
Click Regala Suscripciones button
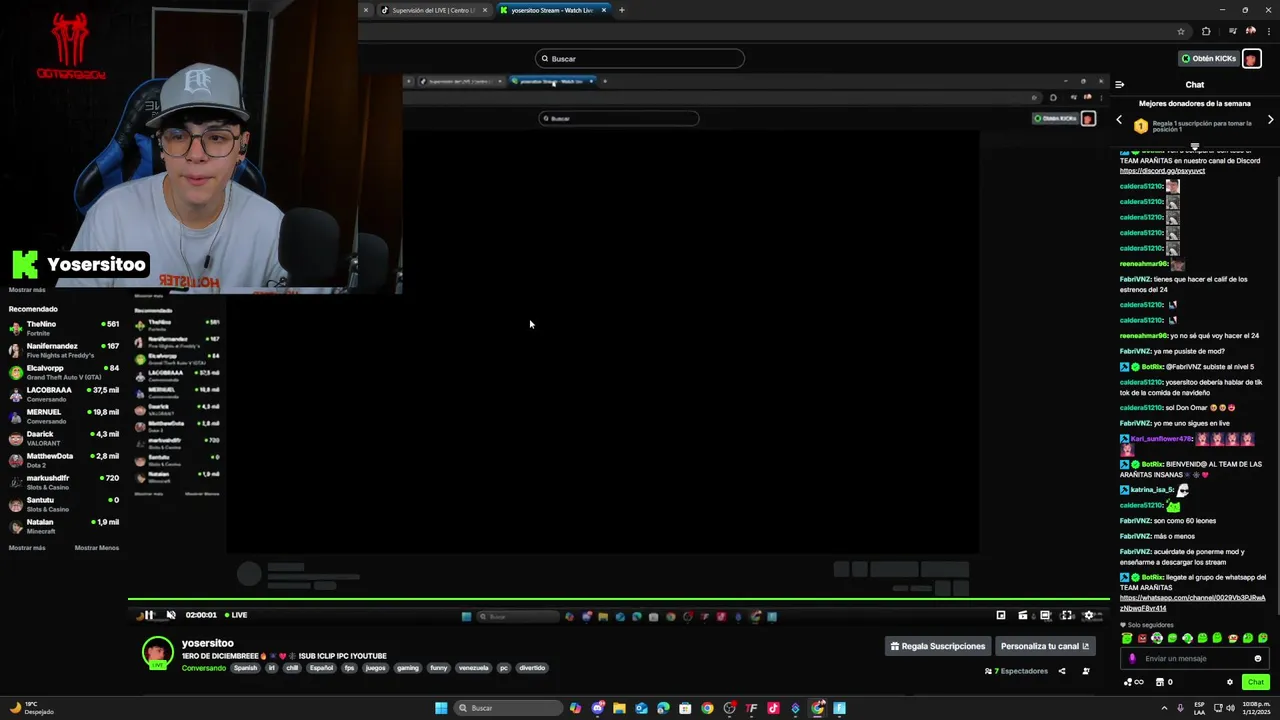pos(938,646)
